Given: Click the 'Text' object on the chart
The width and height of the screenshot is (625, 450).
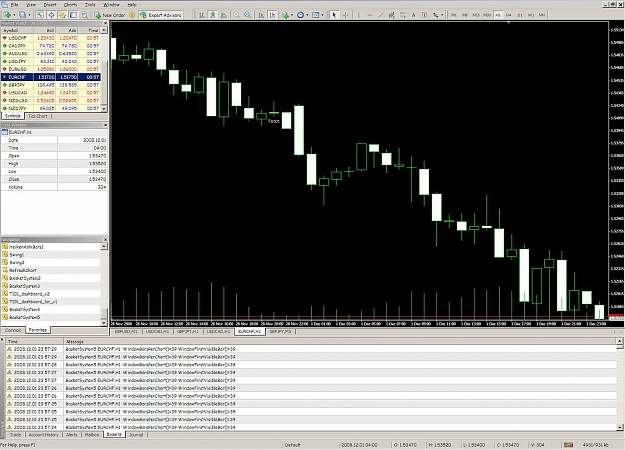Looking at the screenshot, I should (x=273, y=121).
